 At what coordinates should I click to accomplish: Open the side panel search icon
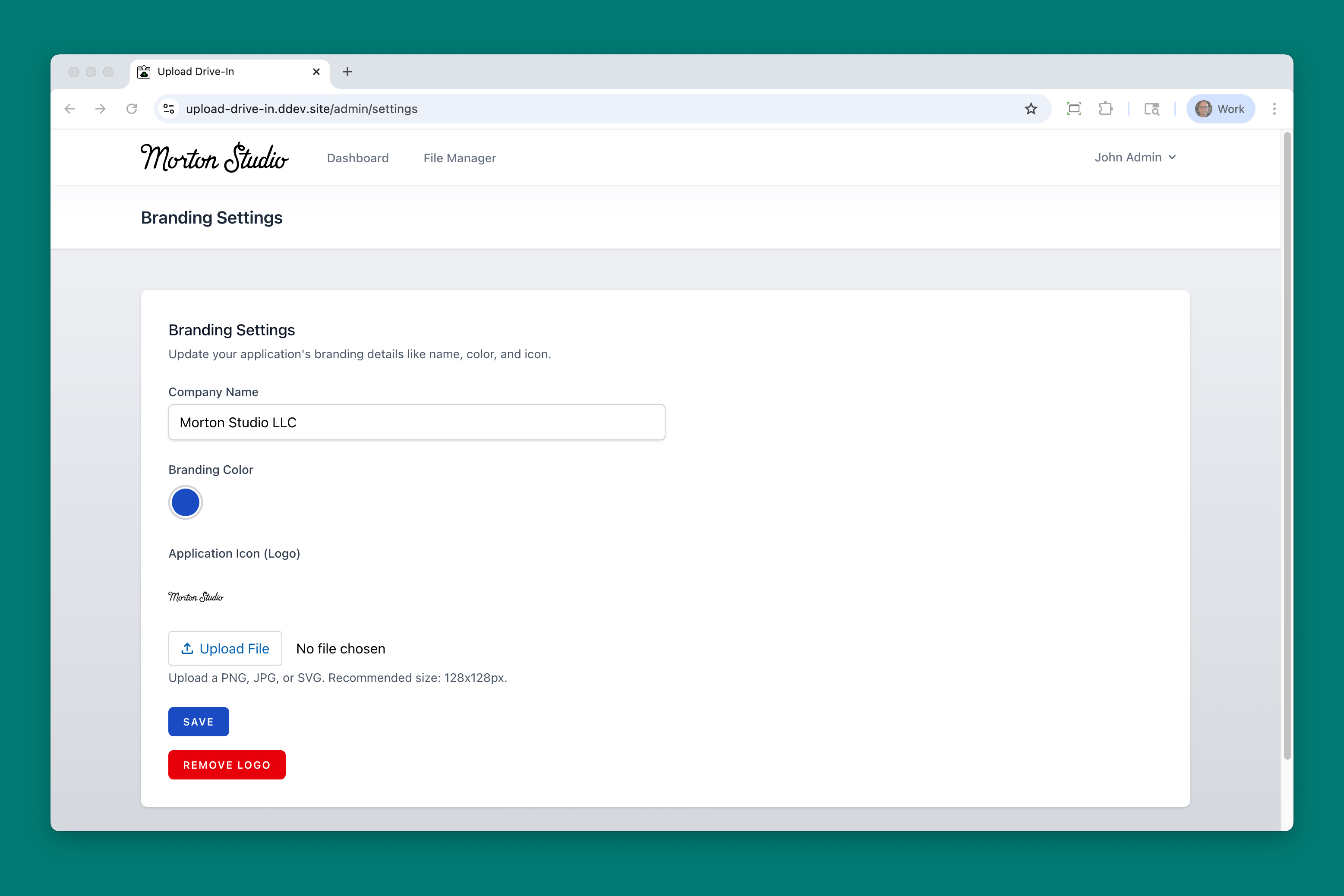tap(1152, 109)
